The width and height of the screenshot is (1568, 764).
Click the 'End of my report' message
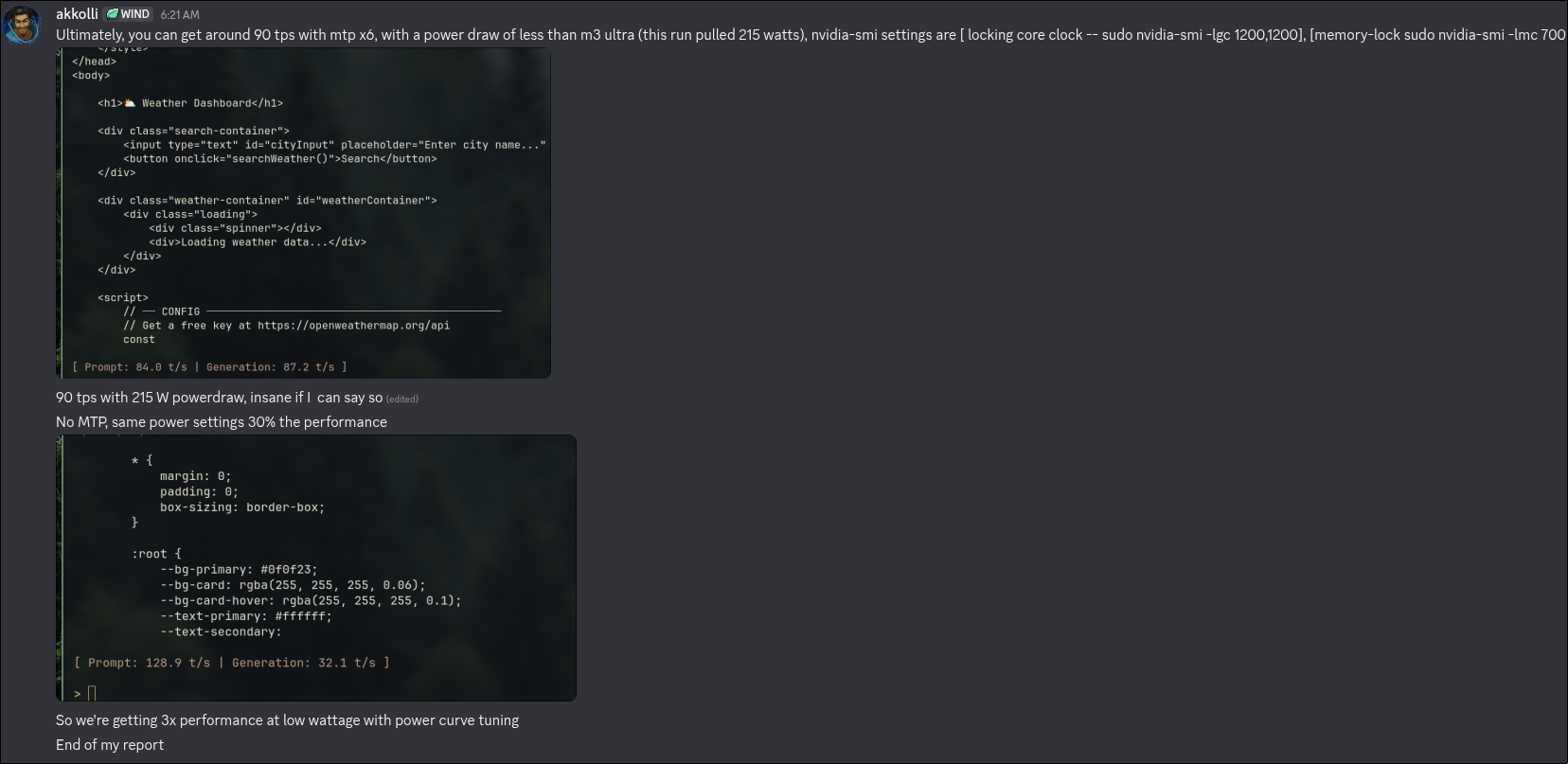[110, 745]
